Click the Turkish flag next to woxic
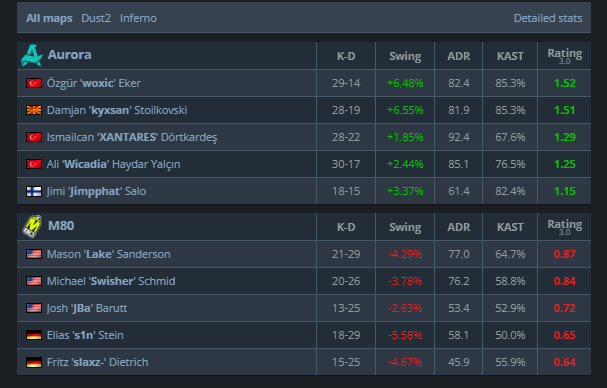 tap(34, 83)
